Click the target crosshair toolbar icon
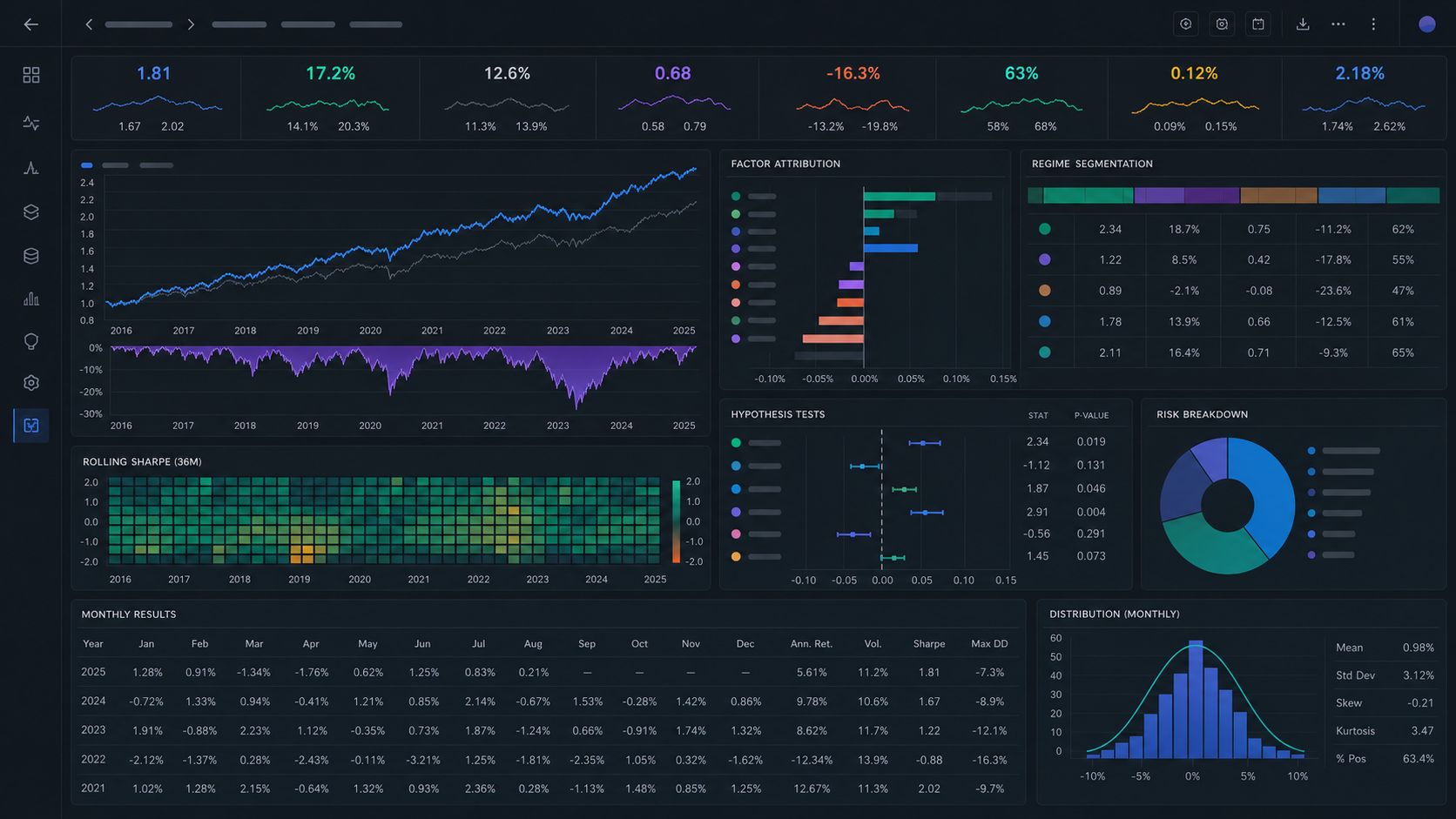This screenshot has height=819, width=1456. tap(1185, 24)
